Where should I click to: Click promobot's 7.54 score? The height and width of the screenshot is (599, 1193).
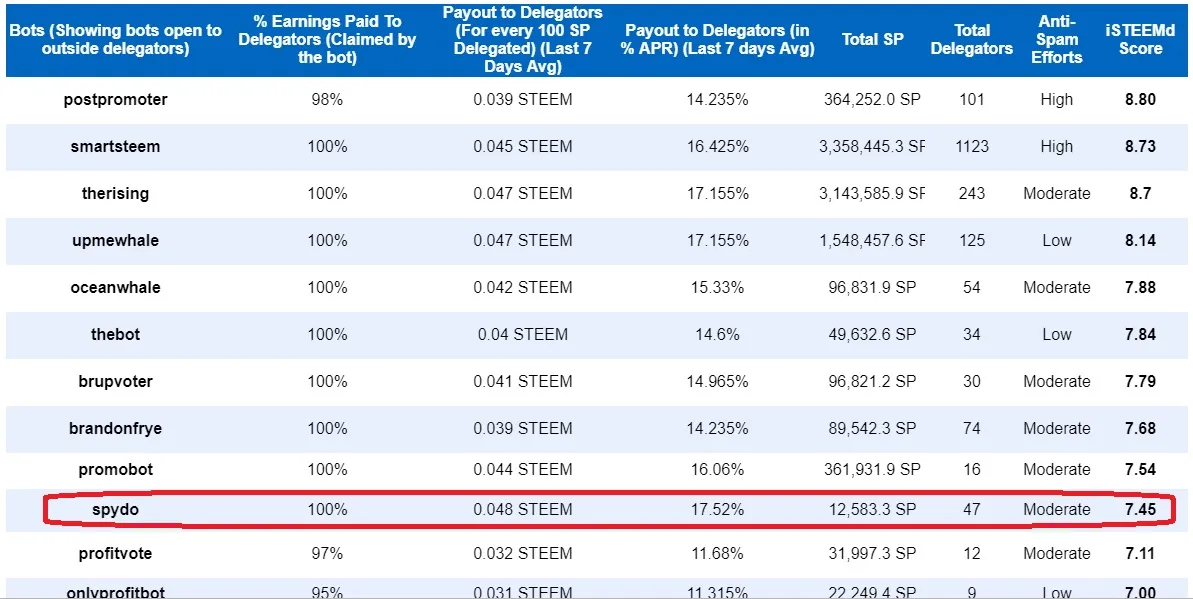(x=1141, y=470)
